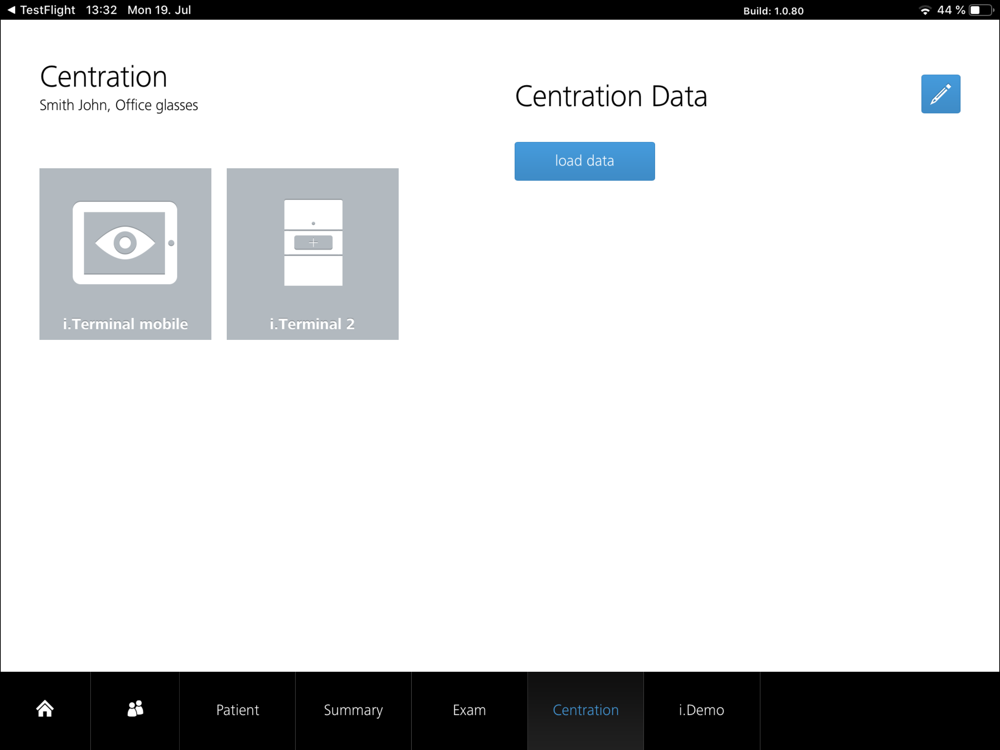Screen dimensions: 1000x750
Task: Tap the date Mon 19. Jul
Action: (x=159, y=10)
